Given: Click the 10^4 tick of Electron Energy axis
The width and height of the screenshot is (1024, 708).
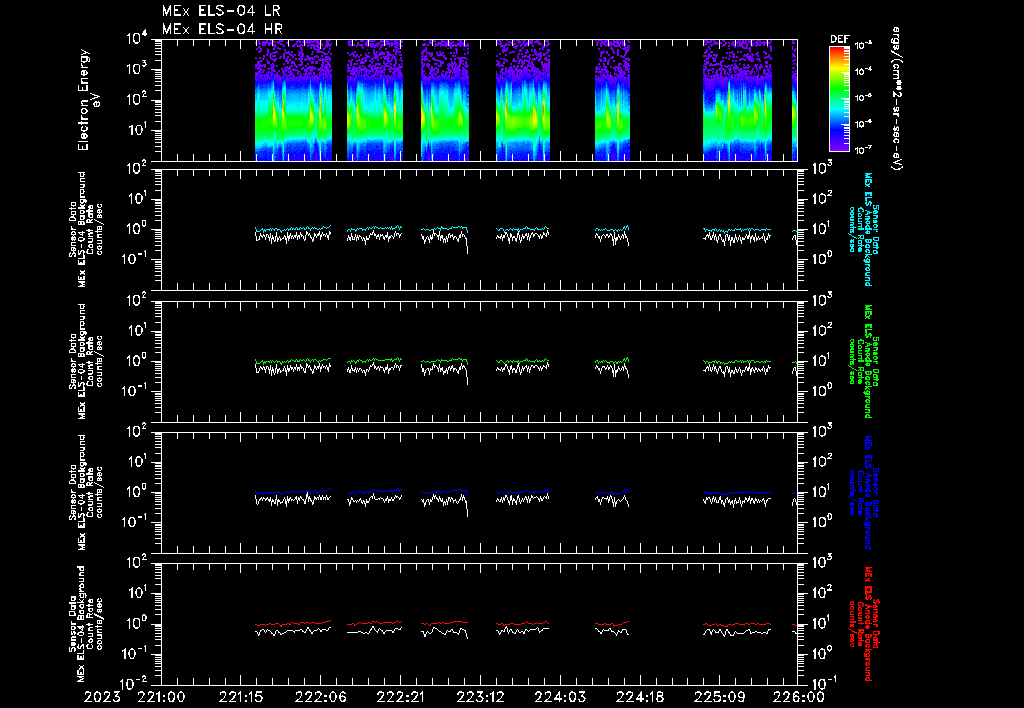Looking at the screenshot, I should click(136, 39).
